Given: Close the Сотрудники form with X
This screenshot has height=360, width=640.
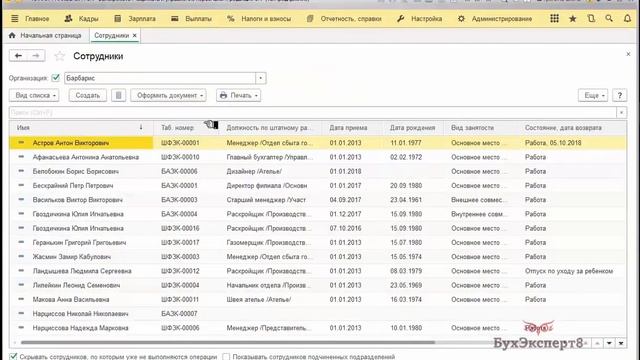Looking at the screenshot, I should pyautogui.click(x=628, y=54).
